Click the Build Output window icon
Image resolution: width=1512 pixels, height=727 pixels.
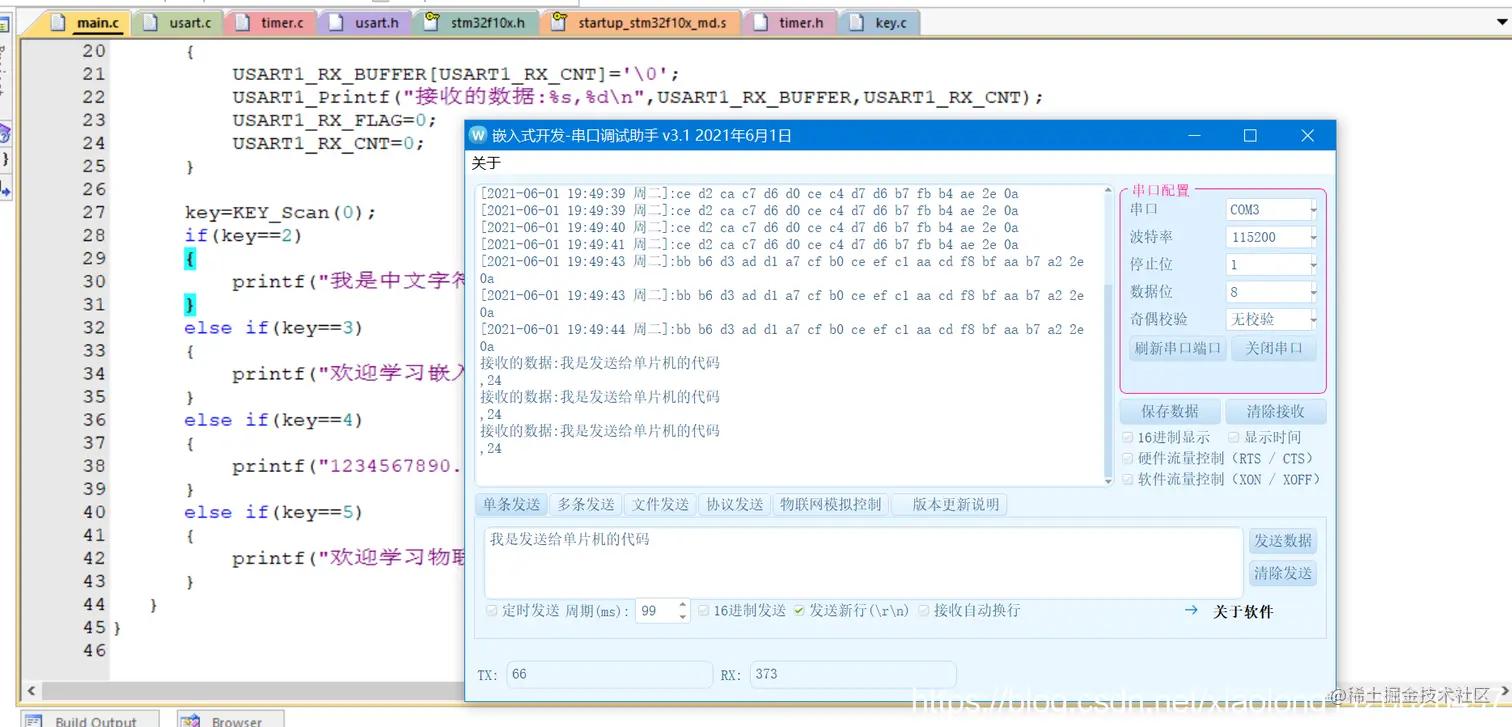point(35,720)
